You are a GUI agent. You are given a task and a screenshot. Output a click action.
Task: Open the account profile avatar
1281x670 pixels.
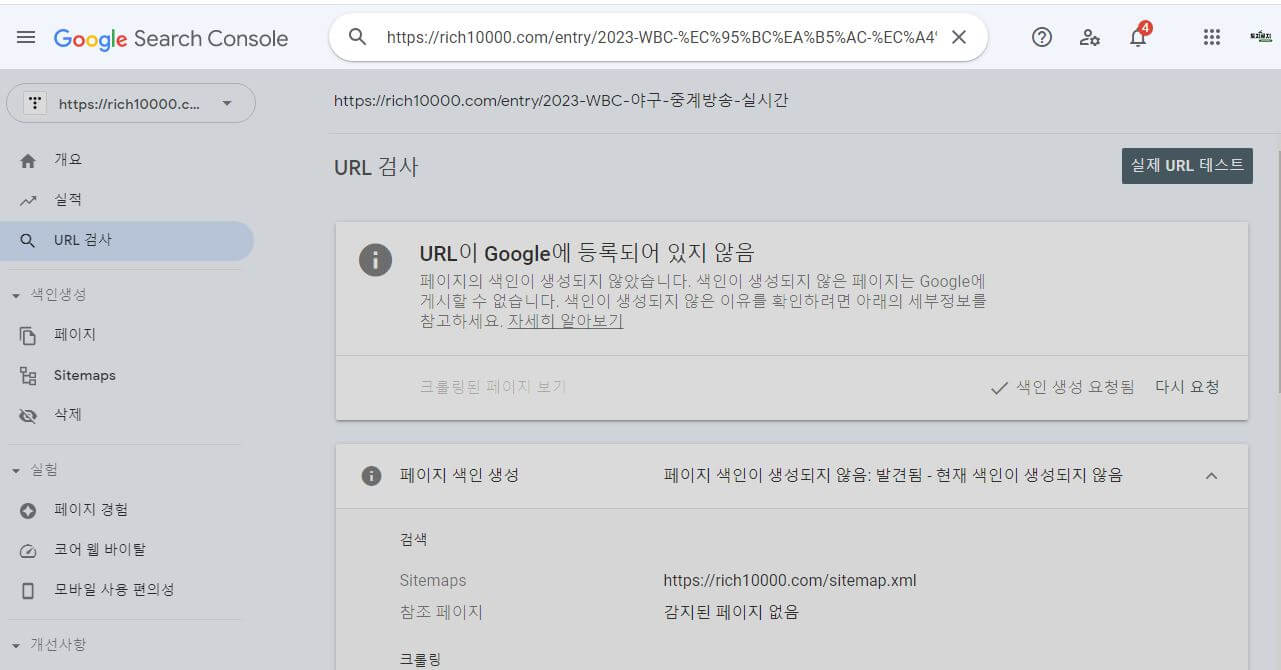point(1260,37)
